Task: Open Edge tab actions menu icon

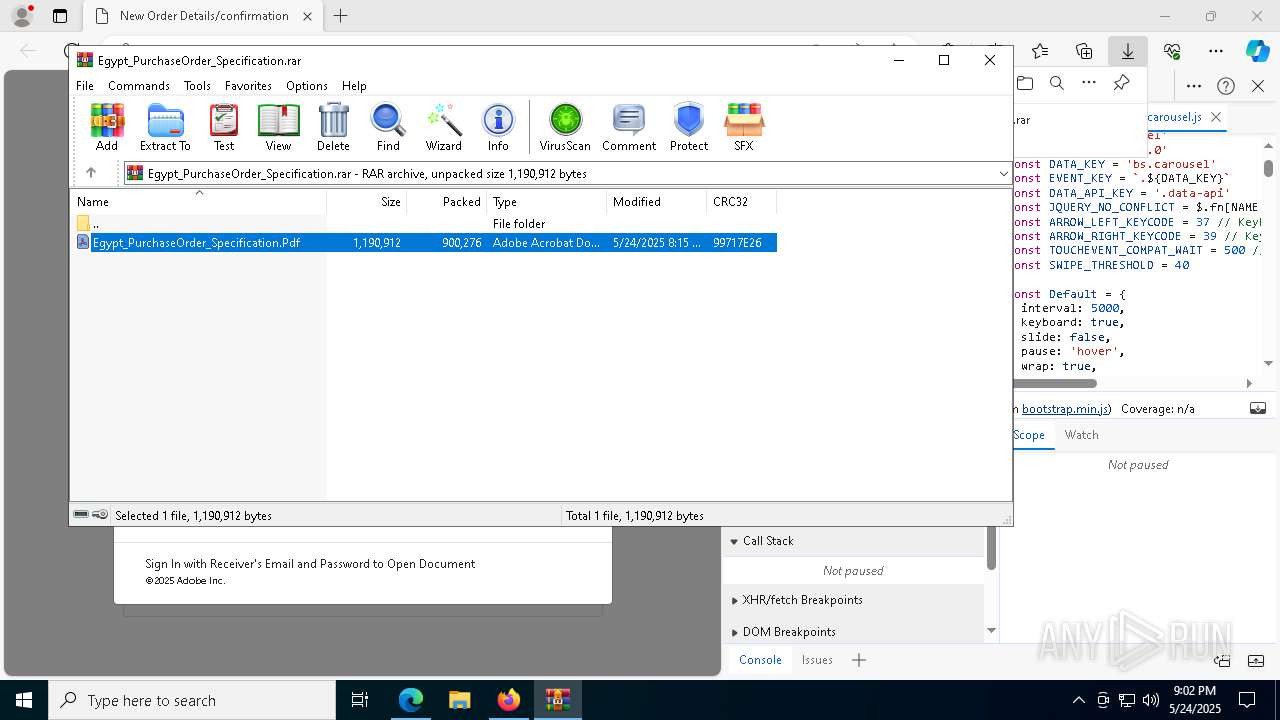Action: coord(60,16)
